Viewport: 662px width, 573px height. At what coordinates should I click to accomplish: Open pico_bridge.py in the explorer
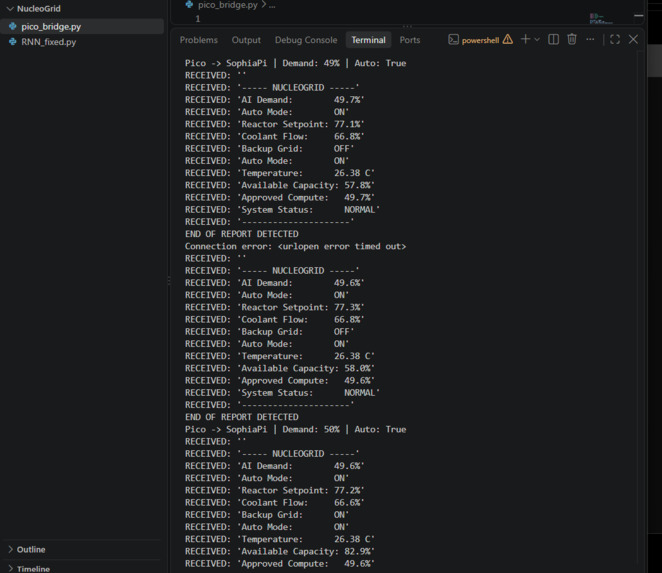pos(82,27)
